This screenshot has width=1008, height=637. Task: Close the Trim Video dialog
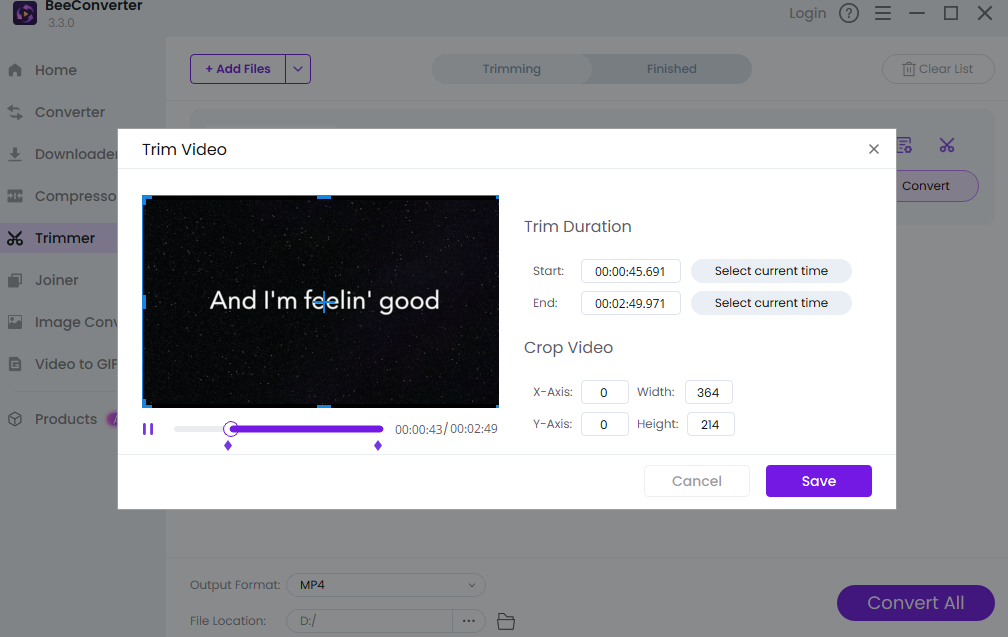[873, 149]
